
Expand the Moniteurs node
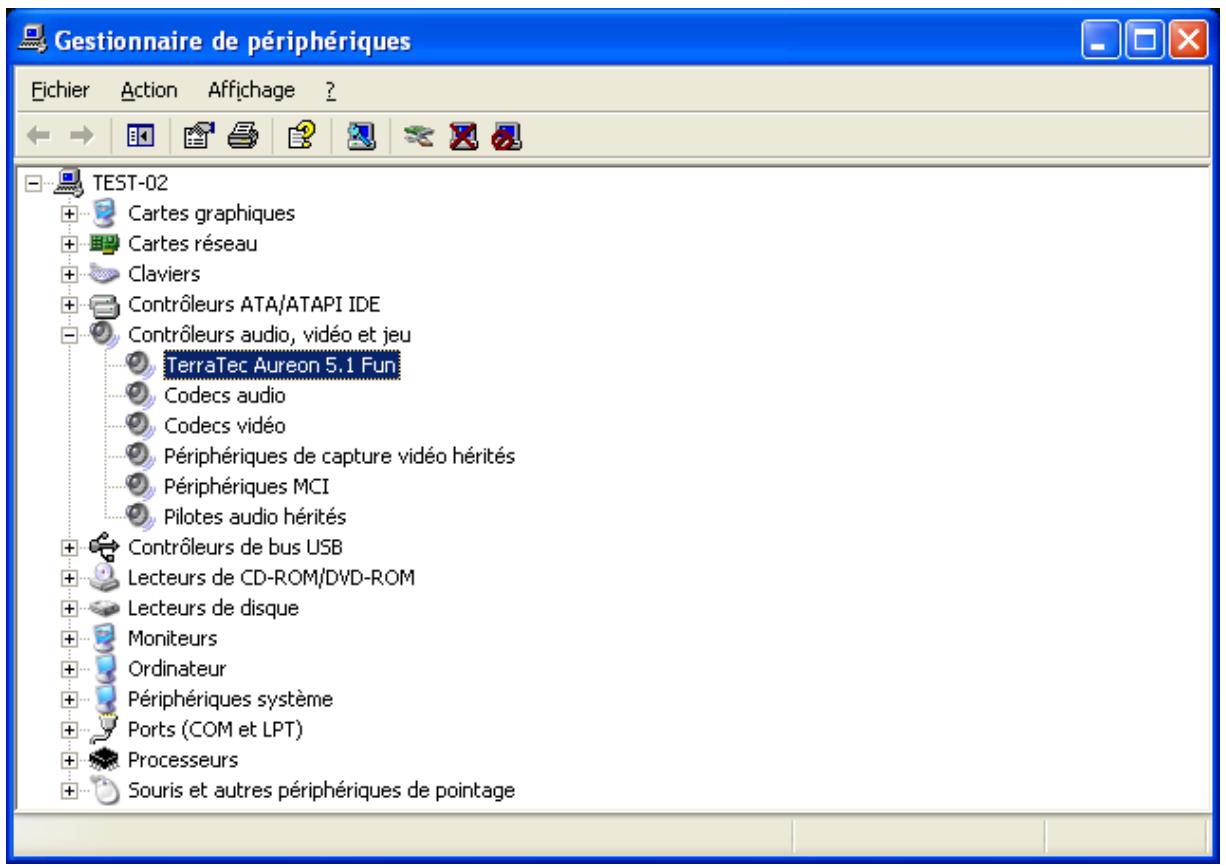[69, 639]
